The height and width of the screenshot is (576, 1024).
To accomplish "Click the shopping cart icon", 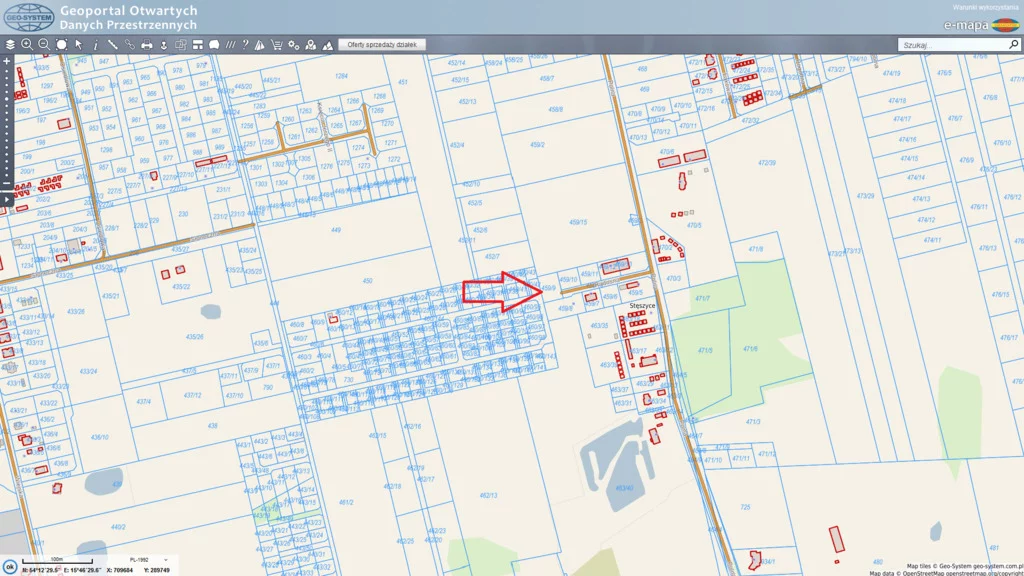I will click(276, 45).
